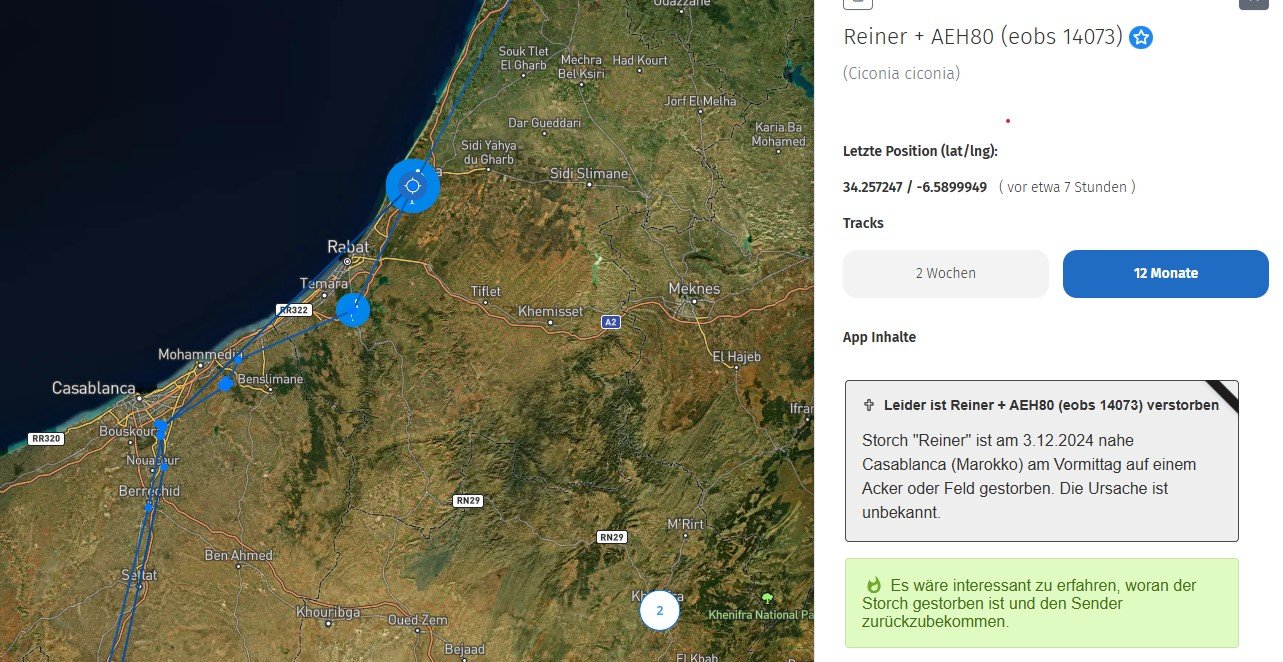Select the 12 Monate track range

(1165, 274)
